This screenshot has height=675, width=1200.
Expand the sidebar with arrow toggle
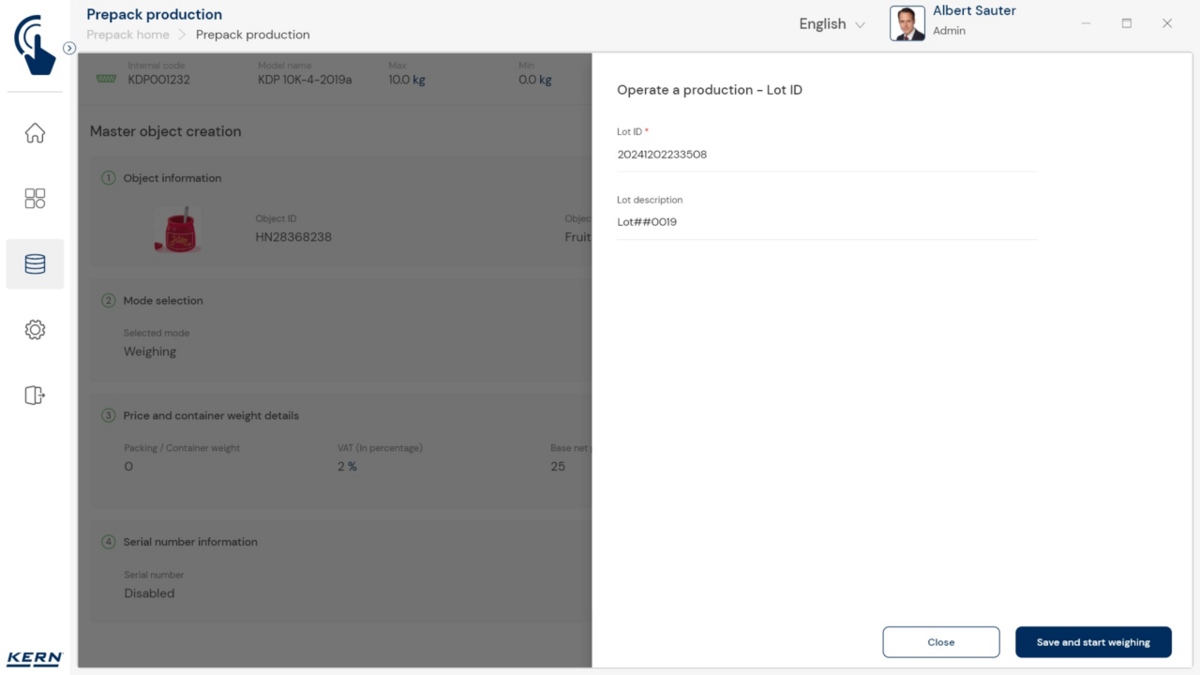pyautogui.click(x=69, y=48)
